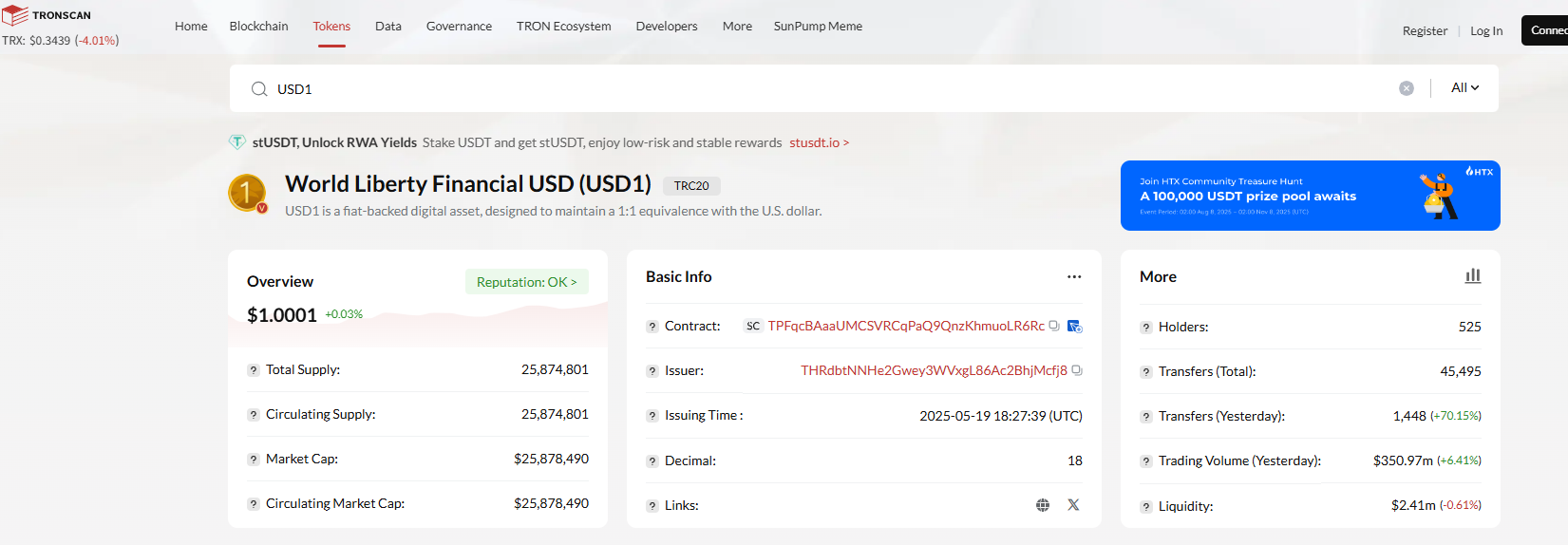Image resolution: width=1568 pixels, height=545 pixels.
Task: Open the Blockchain menu
Action: click(x=258, y=27)
